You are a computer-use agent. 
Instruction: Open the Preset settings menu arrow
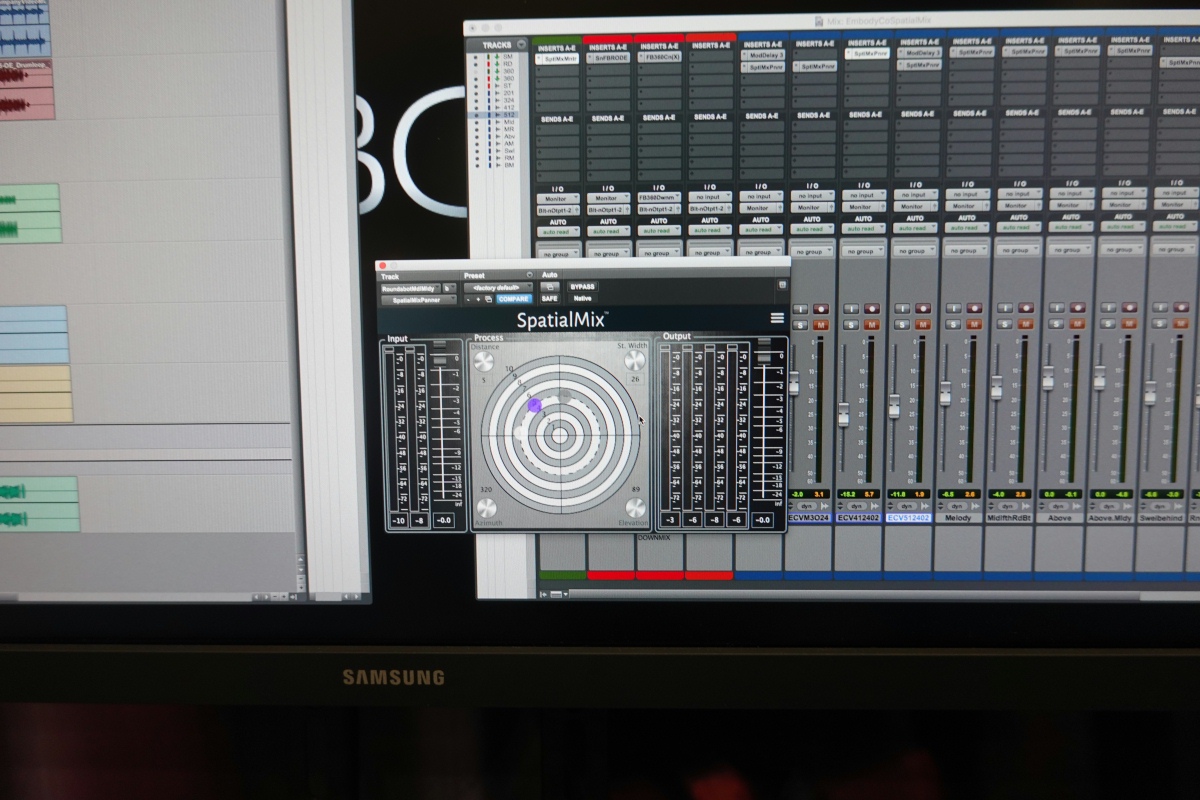(x=530, y=275)
